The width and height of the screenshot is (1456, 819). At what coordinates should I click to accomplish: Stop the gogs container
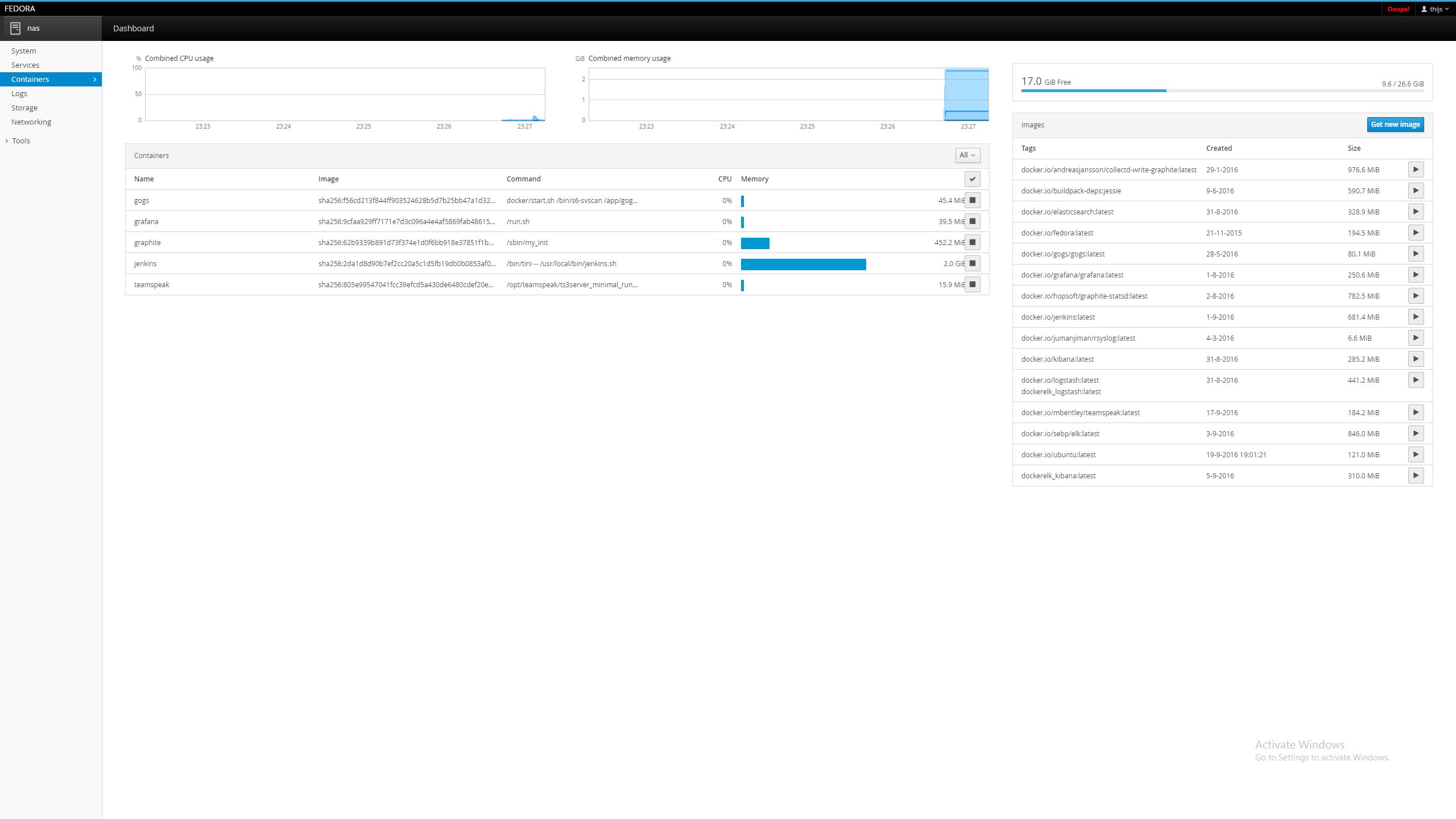coord(973,200)
